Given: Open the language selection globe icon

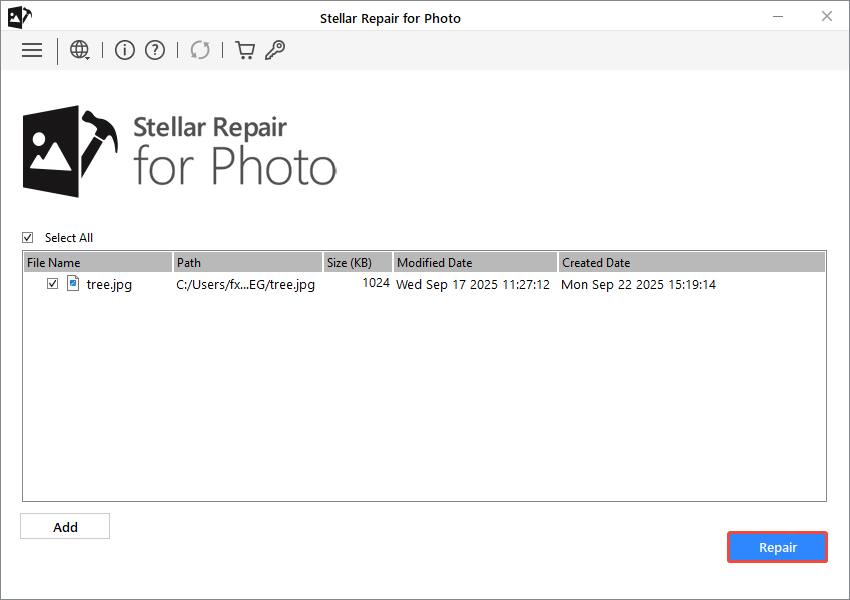Looking at the screenshot, I should coord(79,50).
